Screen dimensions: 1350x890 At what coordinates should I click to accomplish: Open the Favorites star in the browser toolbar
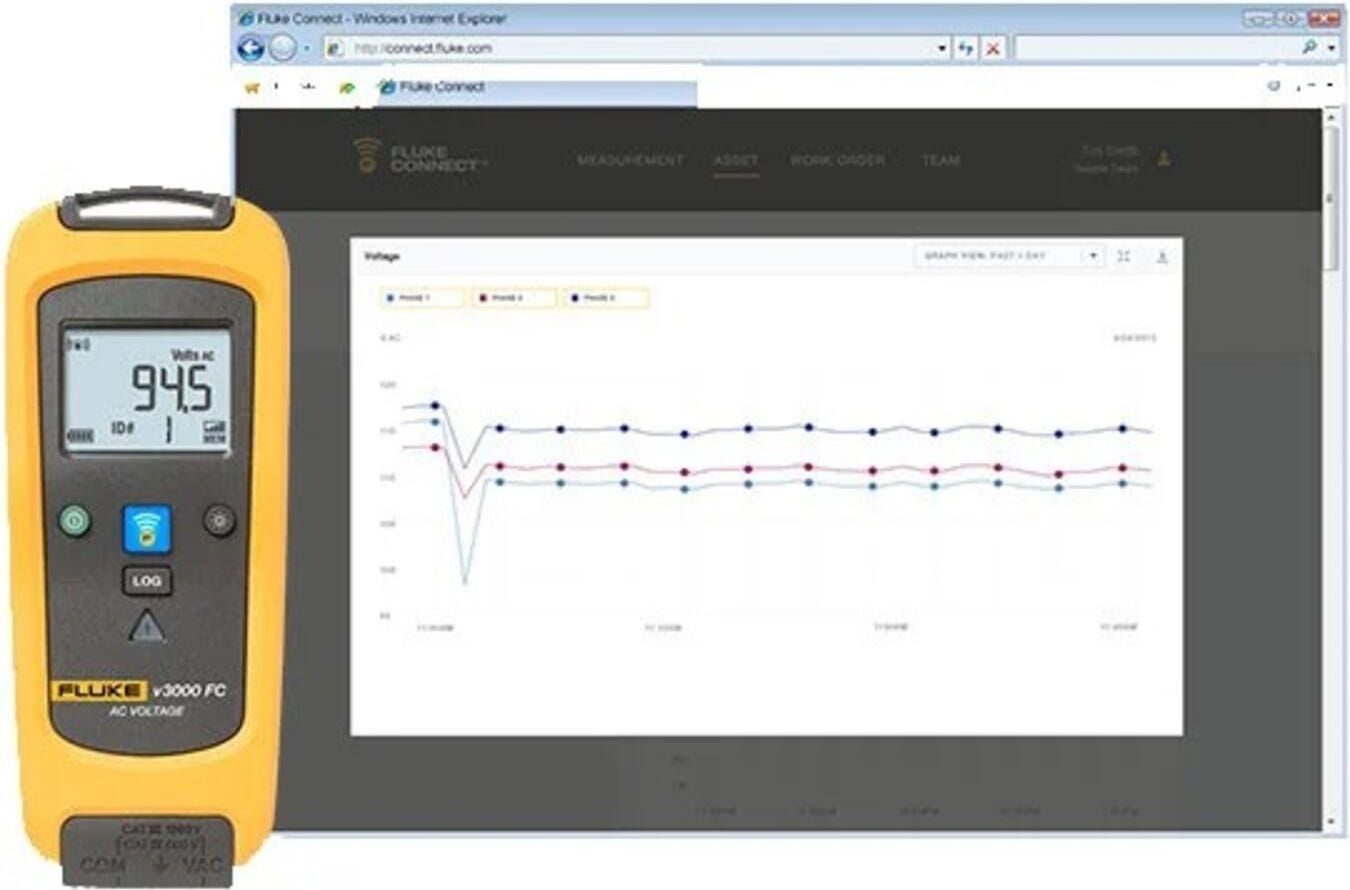coord(252,88)
